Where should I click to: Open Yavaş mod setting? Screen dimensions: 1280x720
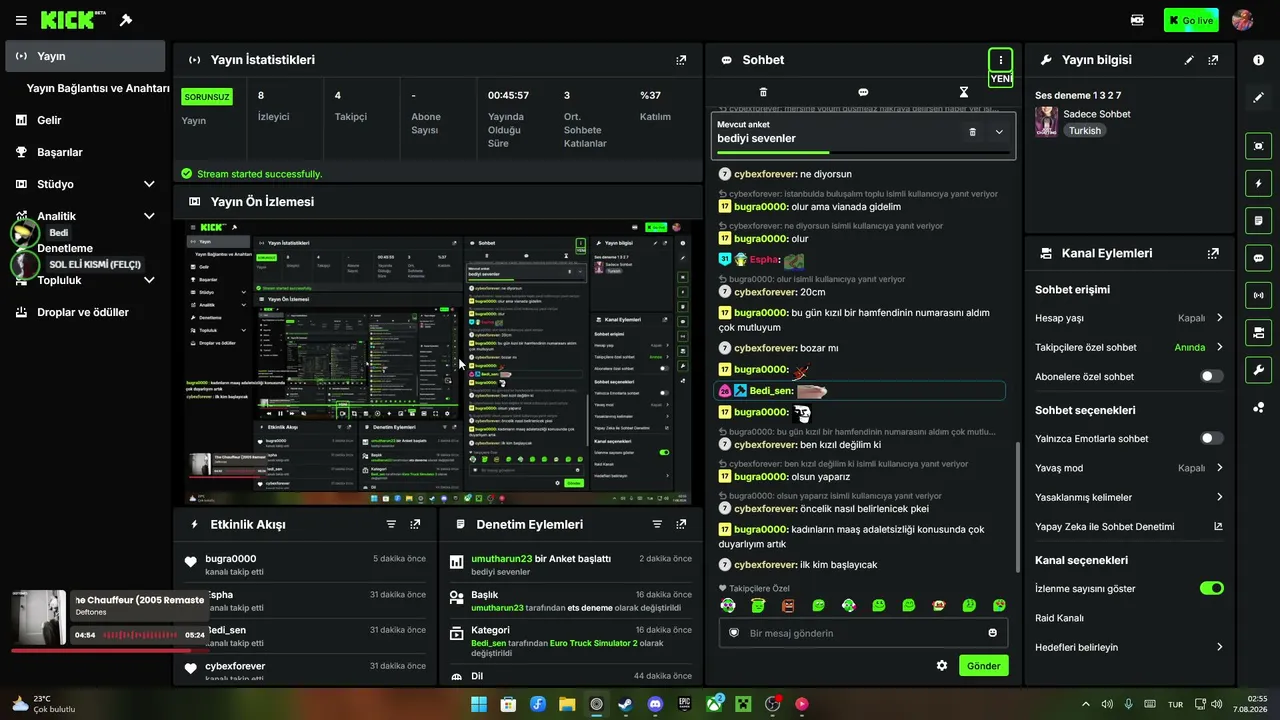coord(1130,468)
